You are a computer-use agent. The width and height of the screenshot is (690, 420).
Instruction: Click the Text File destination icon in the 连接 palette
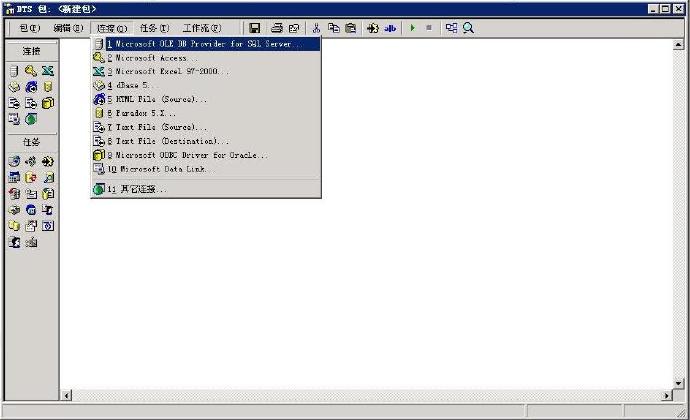click(31, 103)
